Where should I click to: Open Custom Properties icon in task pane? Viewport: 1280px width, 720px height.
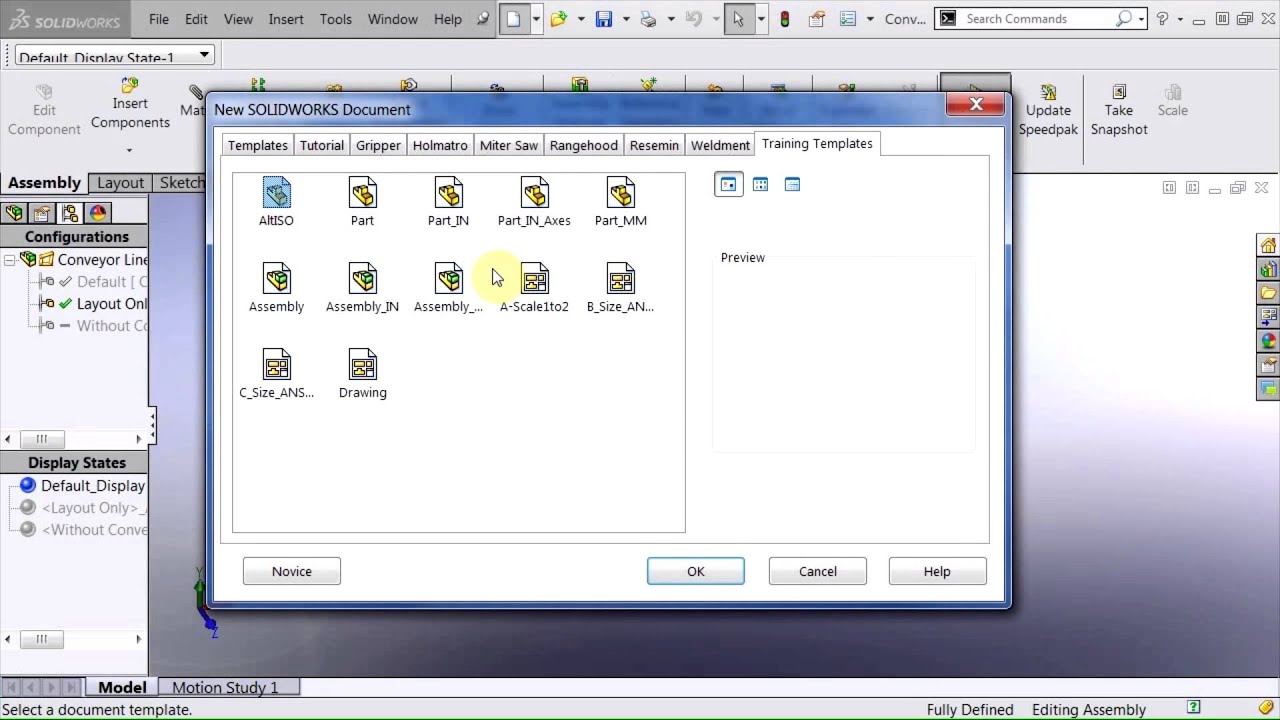coord(1268,366)
